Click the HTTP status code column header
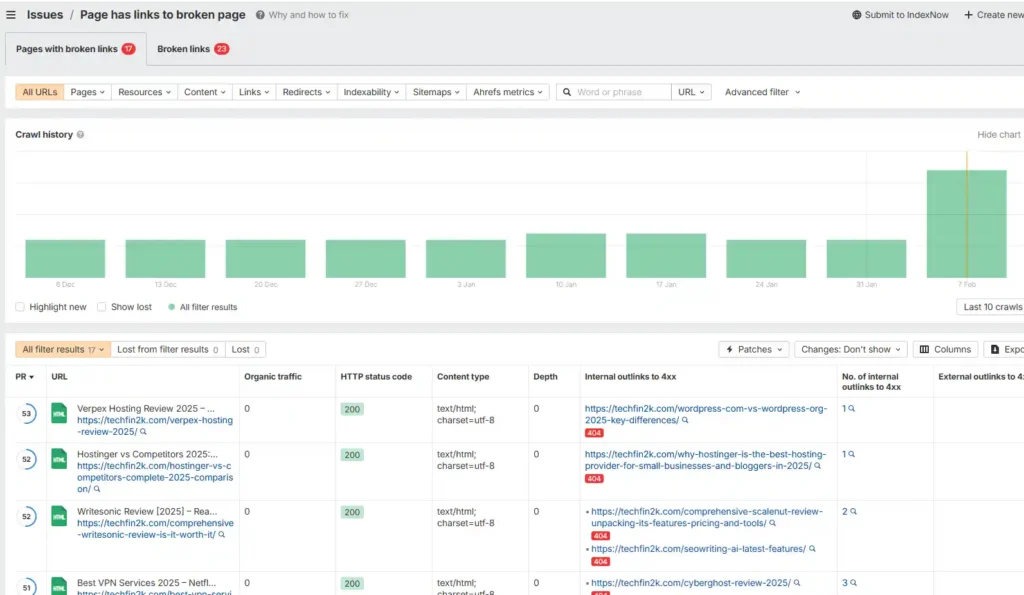The height and width of the screenshot is (595, 1024). pos(376,377)
